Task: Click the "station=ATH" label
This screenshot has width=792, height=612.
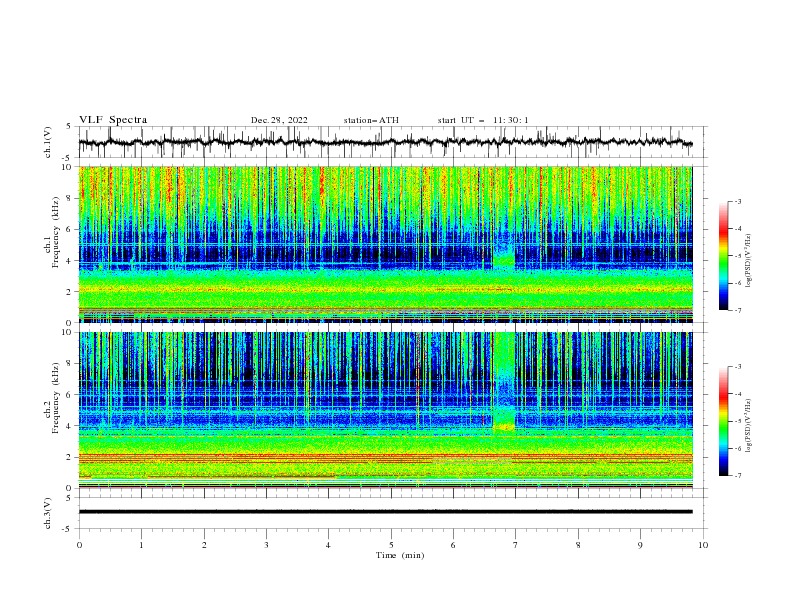Action: (371, 120)
